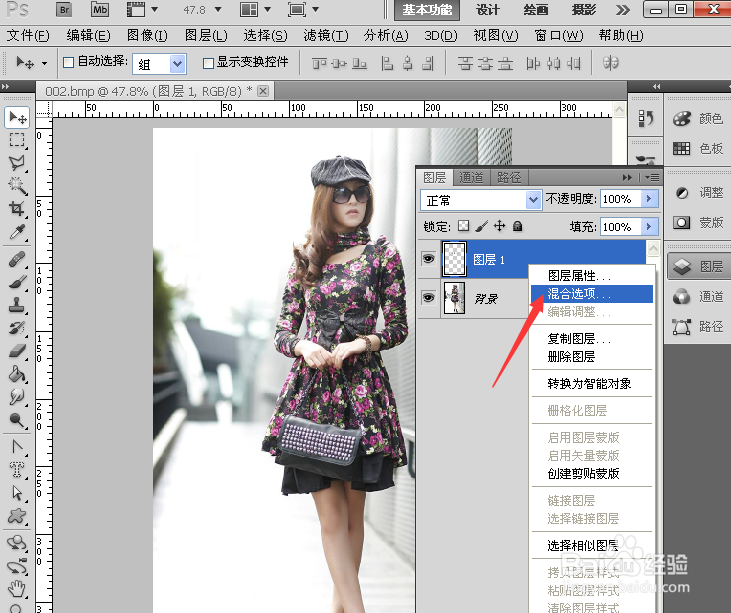Hide the 图层 1 layer eye
This screenshot has width=731, height=613.
click(x=428, y=259)
